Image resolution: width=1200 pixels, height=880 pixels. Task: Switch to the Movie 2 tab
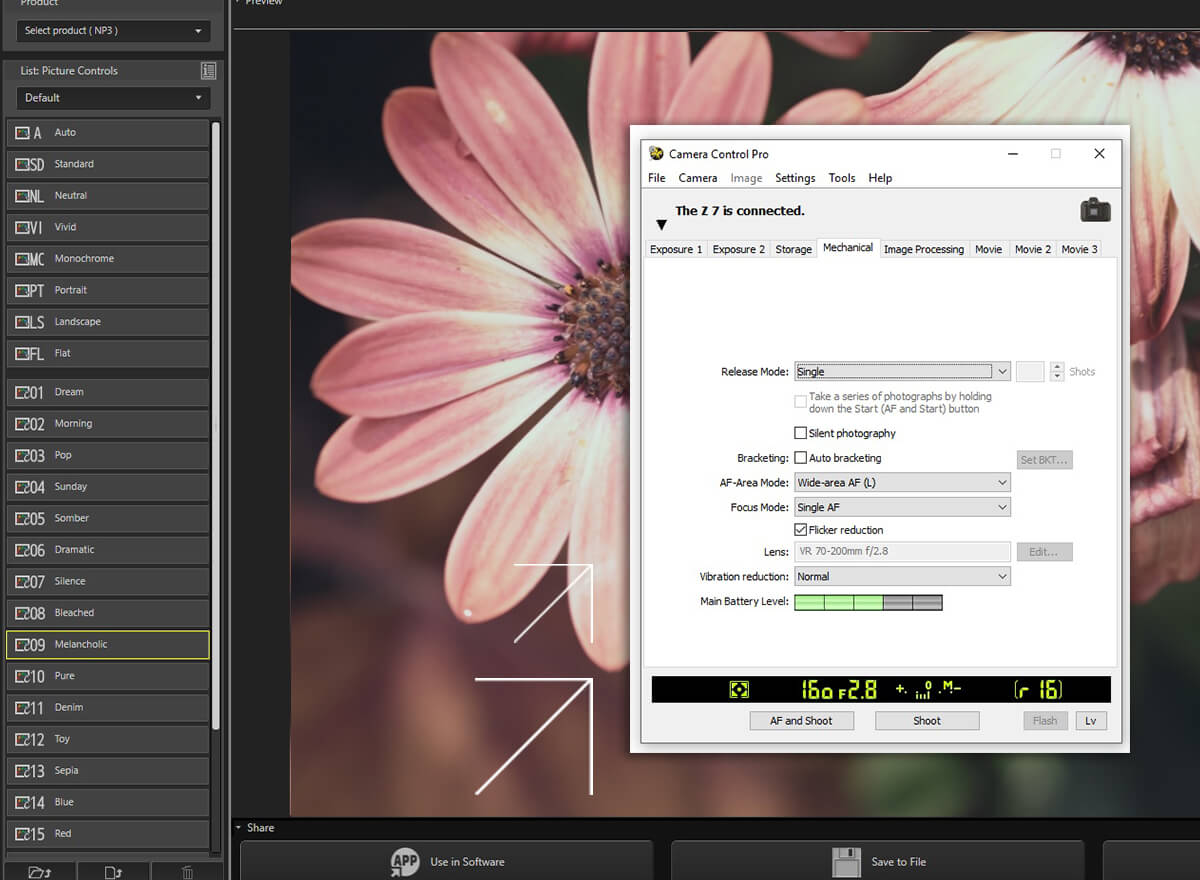[1033, 249]
